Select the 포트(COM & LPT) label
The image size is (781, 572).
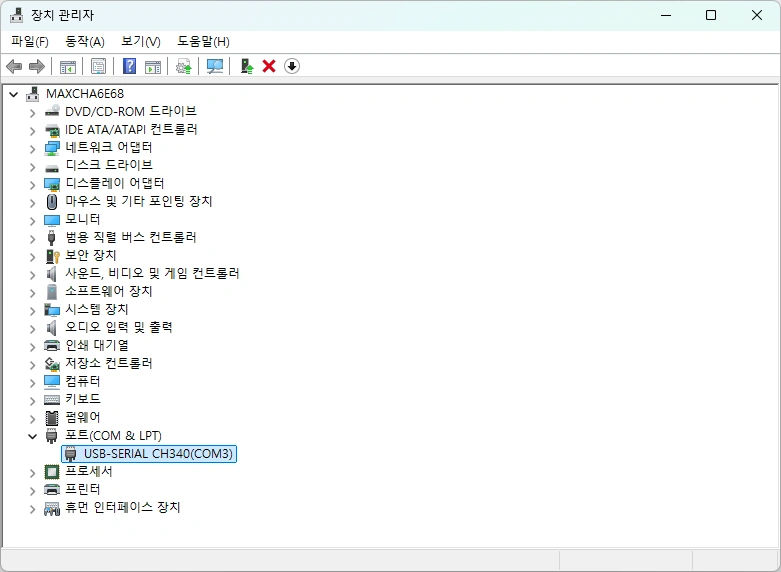coord(114,435)
